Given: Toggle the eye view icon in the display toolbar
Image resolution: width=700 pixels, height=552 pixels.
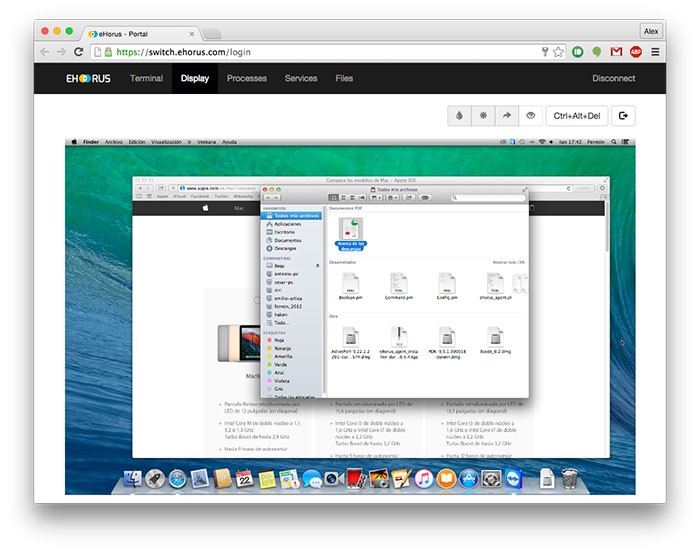Looking at the screenshot, I should point(531,116).
